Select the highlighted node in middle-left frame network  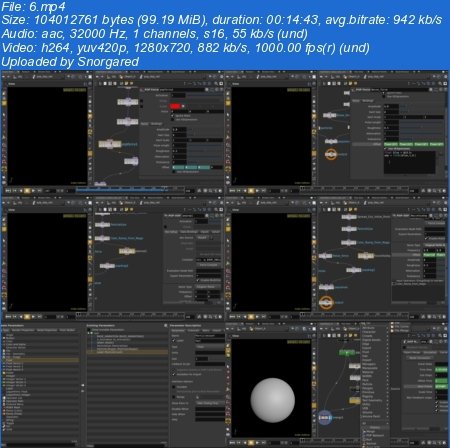click(127, 251)
